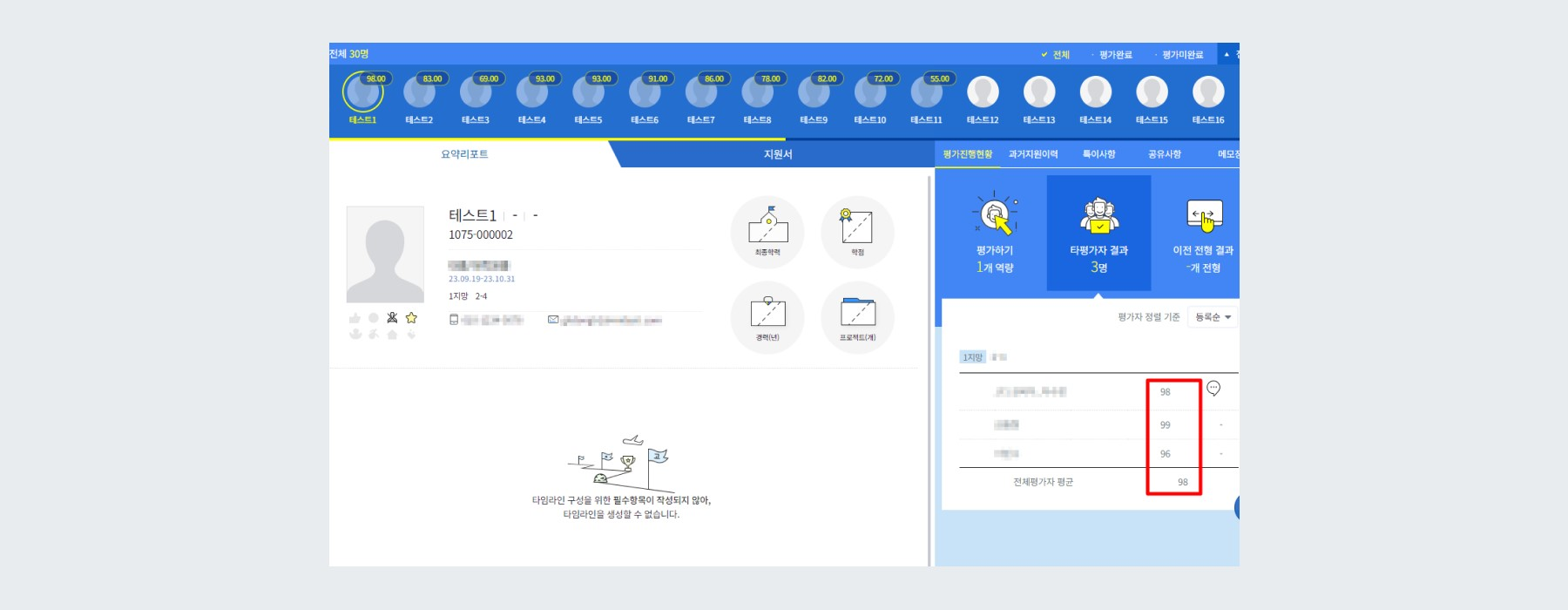
Task: Click the 평가하기 evaluate icon
Action: point(995,214)
